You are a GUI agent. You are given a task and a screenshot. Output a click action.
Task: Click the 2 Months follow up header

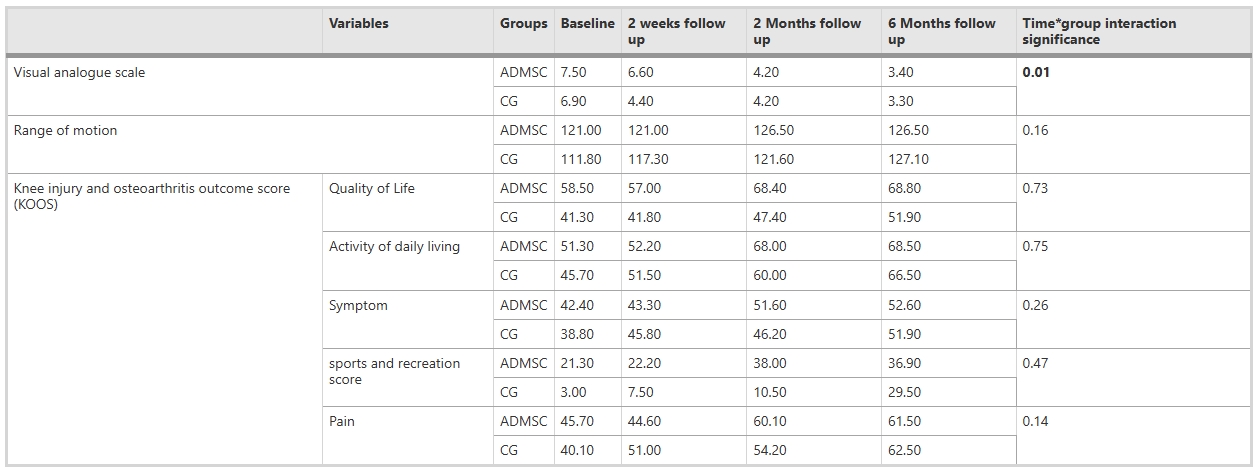(807, 31)
